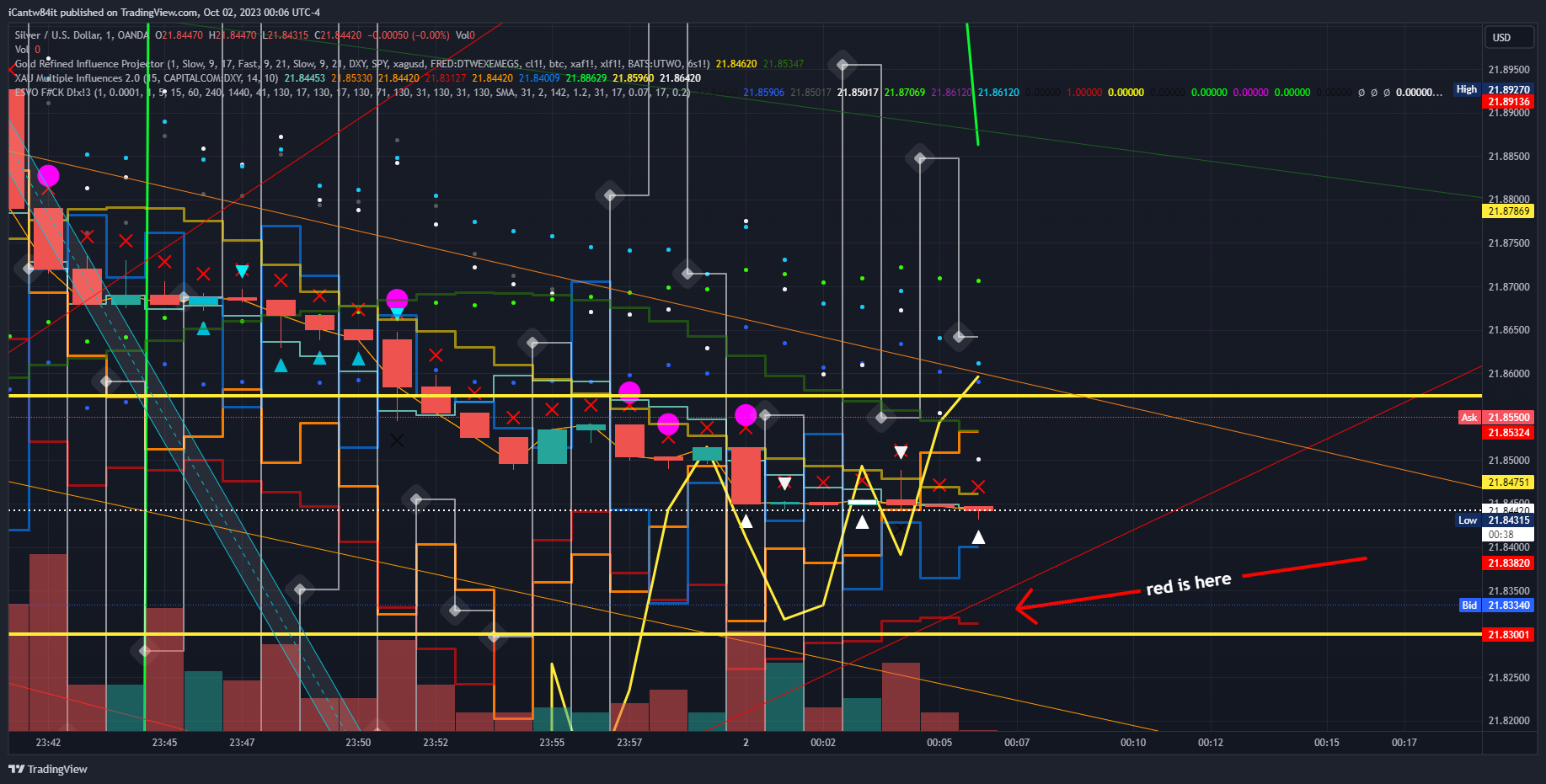Click the 00:10 time axis label

[1133, 743]
